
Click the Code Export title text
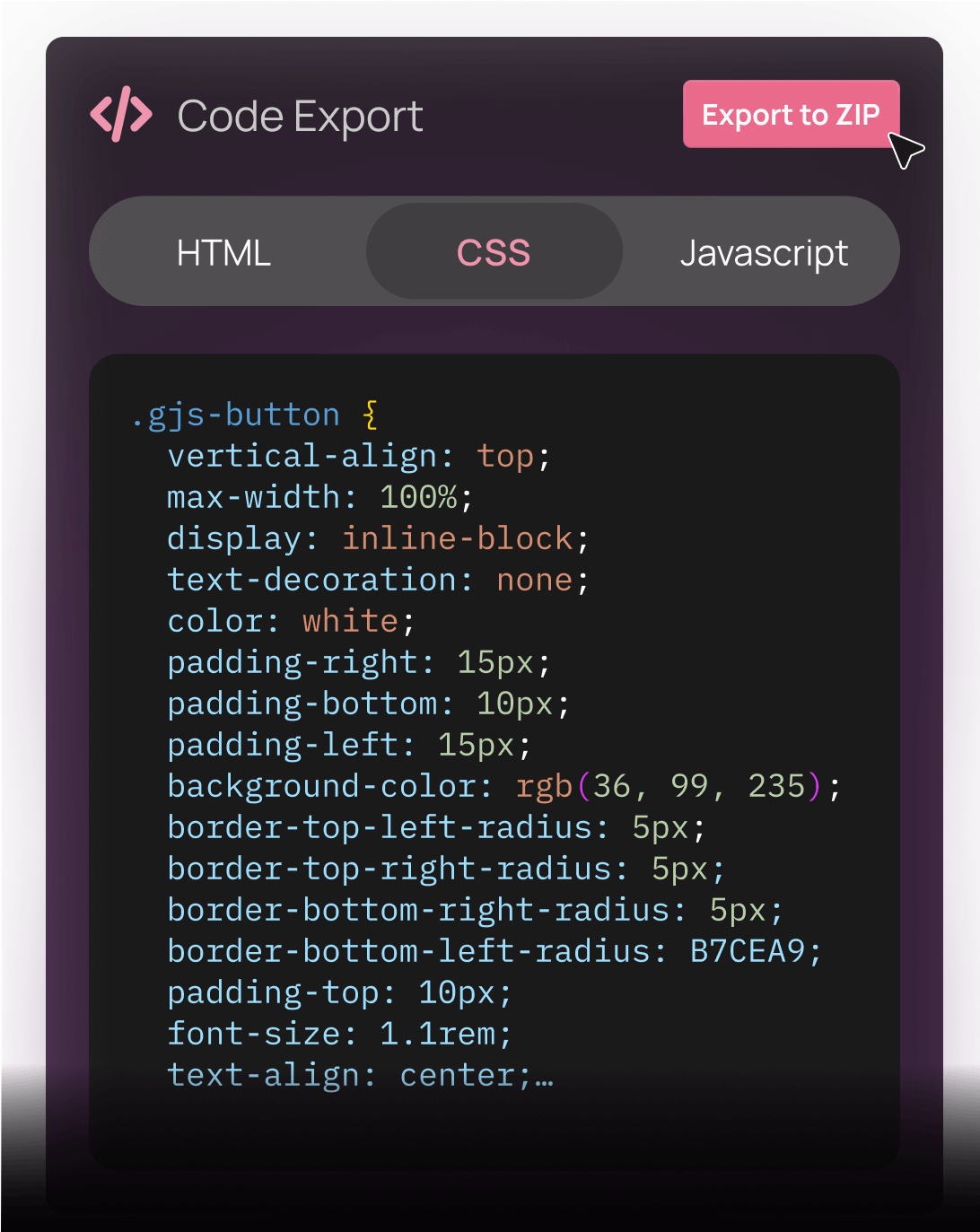tap(301, 116)
